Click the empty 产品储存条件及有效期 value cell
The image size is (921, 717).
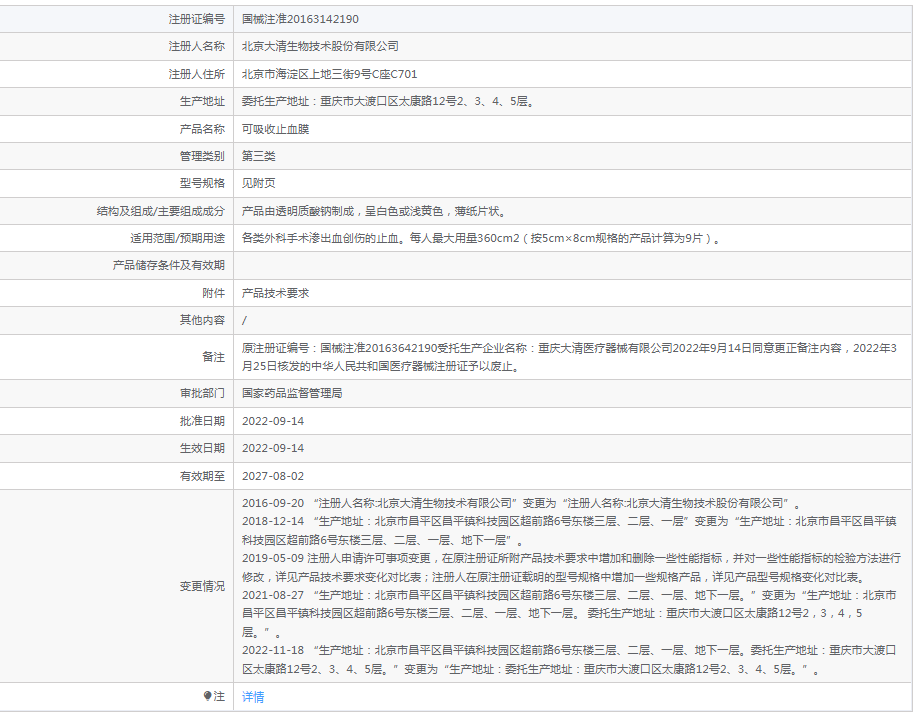tap(572, 266)
